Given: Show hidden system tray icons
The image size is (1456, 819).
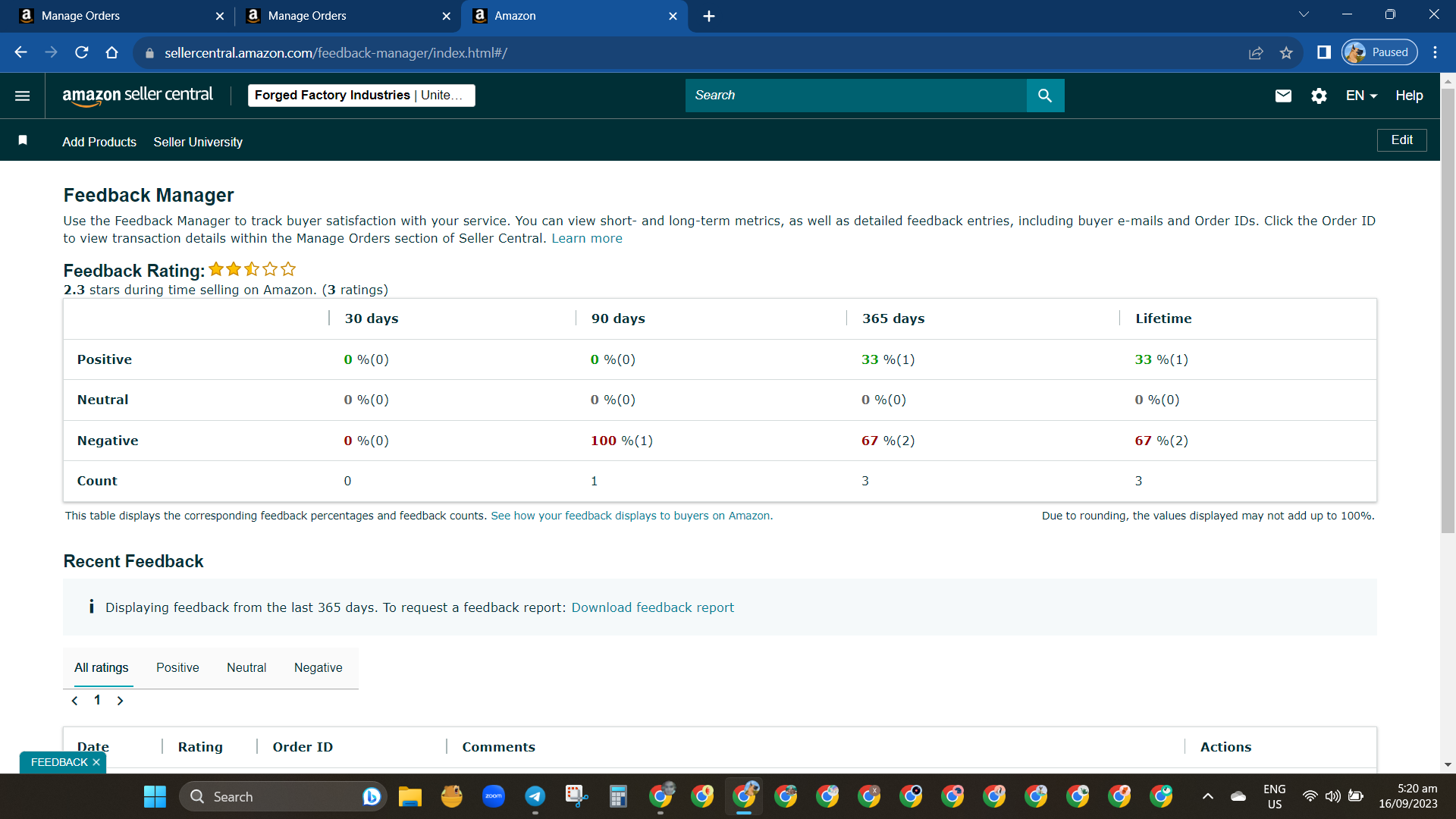Looking at the screenshot, I should (1208, 796).
